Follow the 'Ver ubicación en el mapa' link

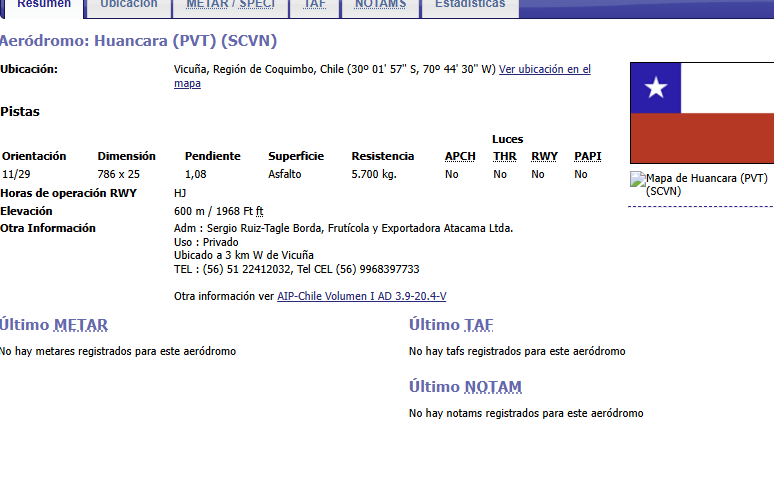coord(544,70)
